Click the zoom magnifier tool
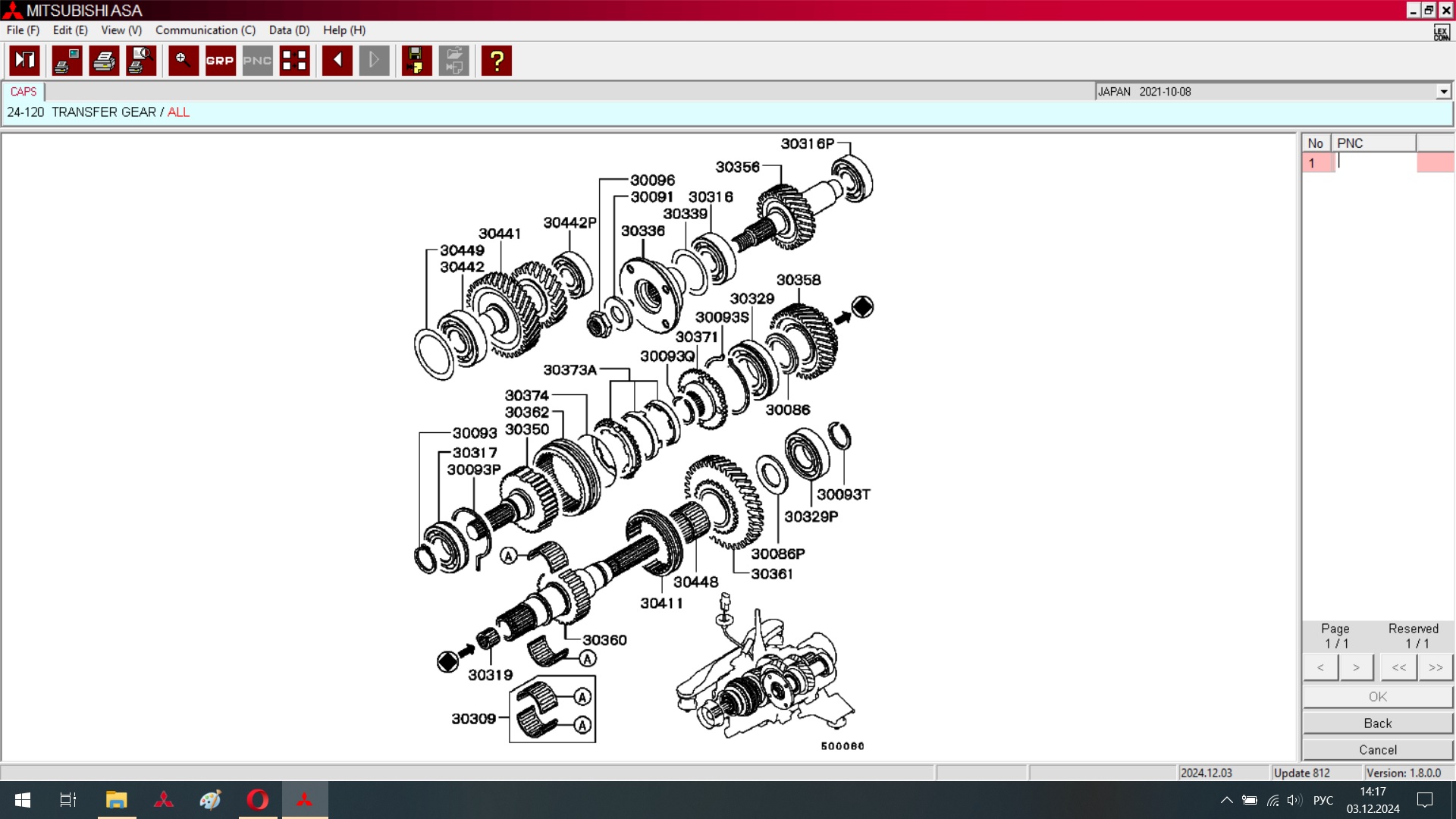1456x819 pixels. point(183,61)
